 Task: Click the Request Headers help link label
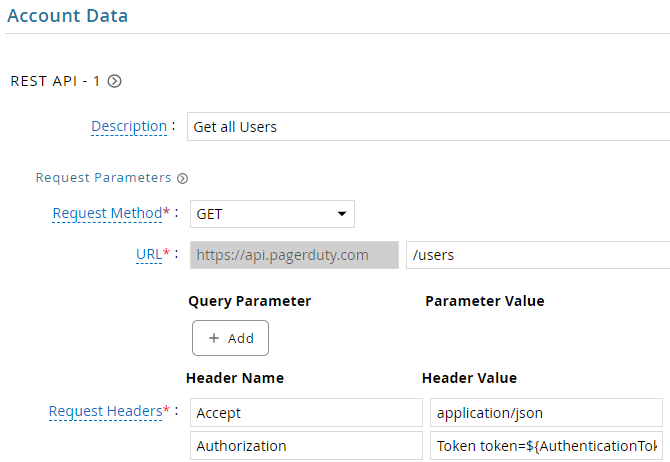(106, 411)
